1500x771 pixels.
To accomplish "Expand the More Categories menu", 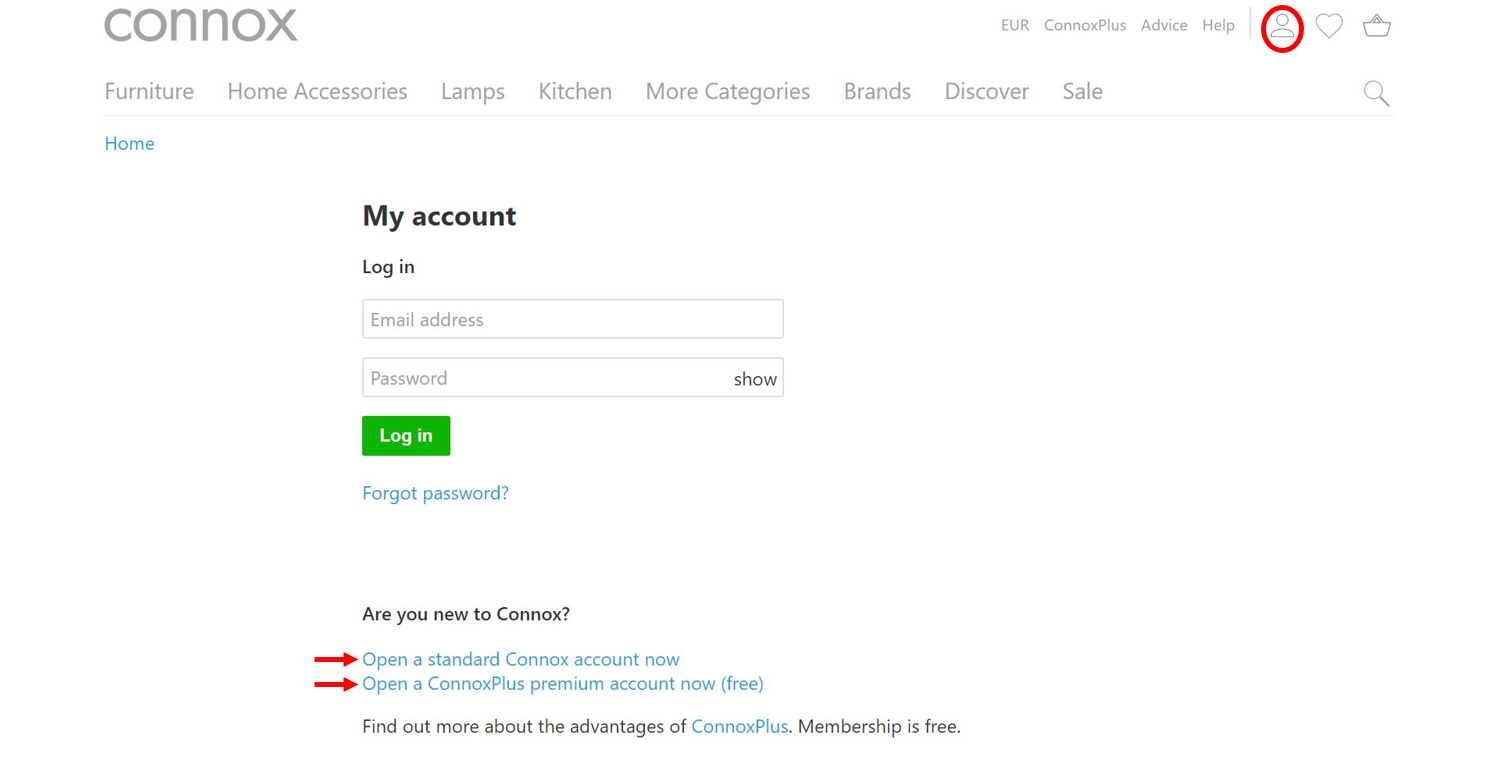I will (727, 92).
